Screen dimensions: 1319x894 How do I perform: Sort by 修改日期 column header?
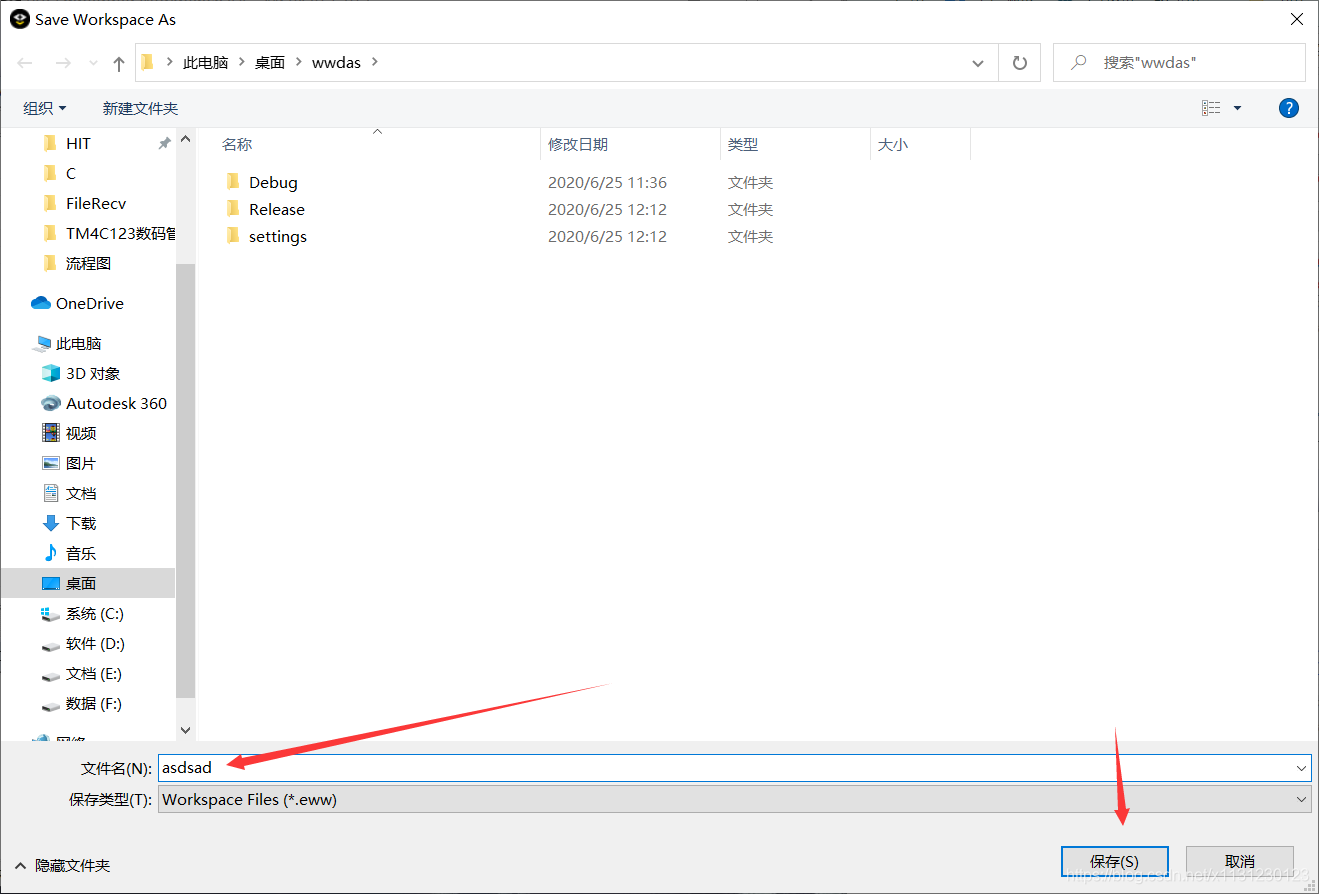click(578, 144)
